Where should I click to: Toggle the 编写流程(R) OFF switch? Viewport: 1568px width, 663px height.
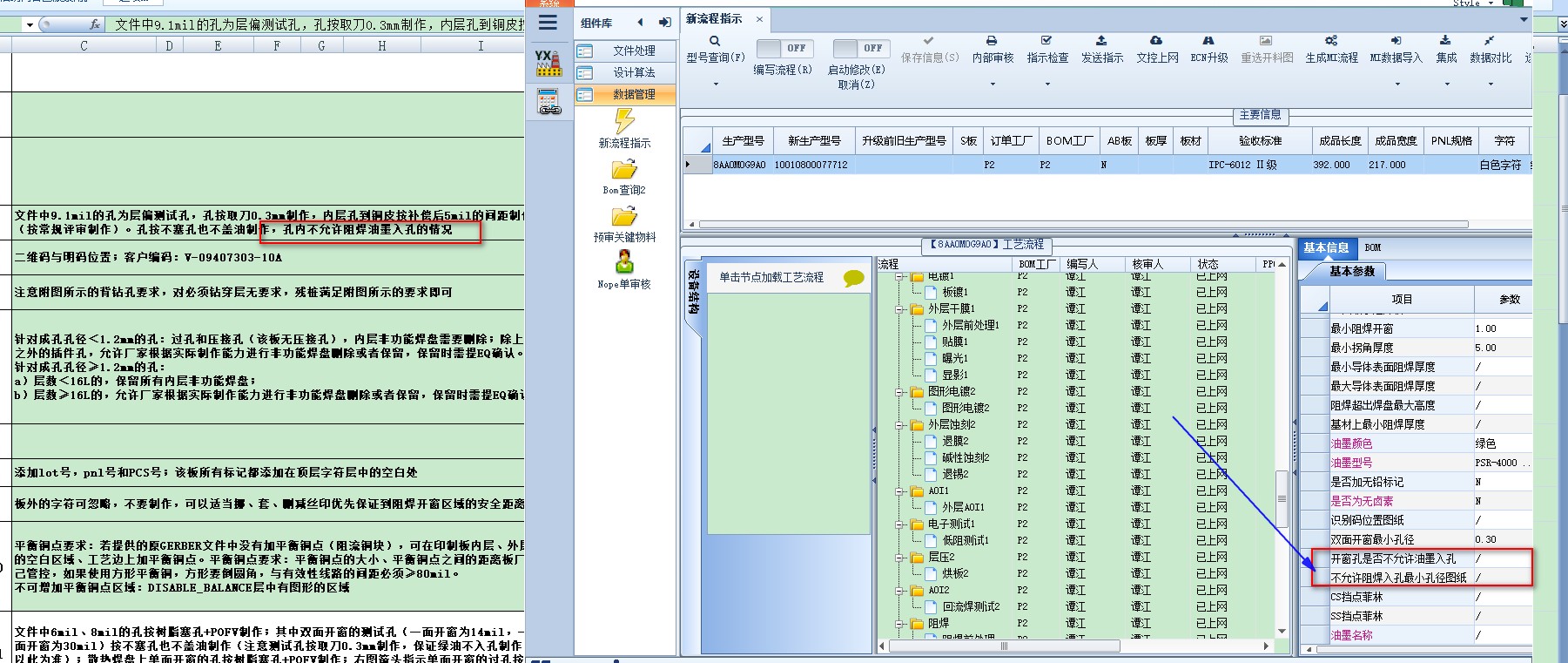coord(785,48)
